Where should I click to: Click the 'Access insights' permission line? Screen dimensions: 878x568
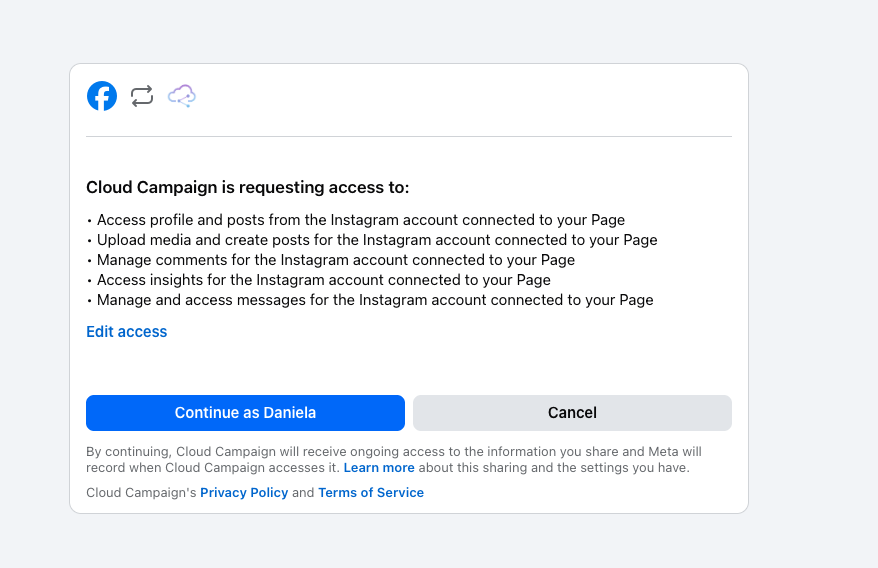pos(323,280)
